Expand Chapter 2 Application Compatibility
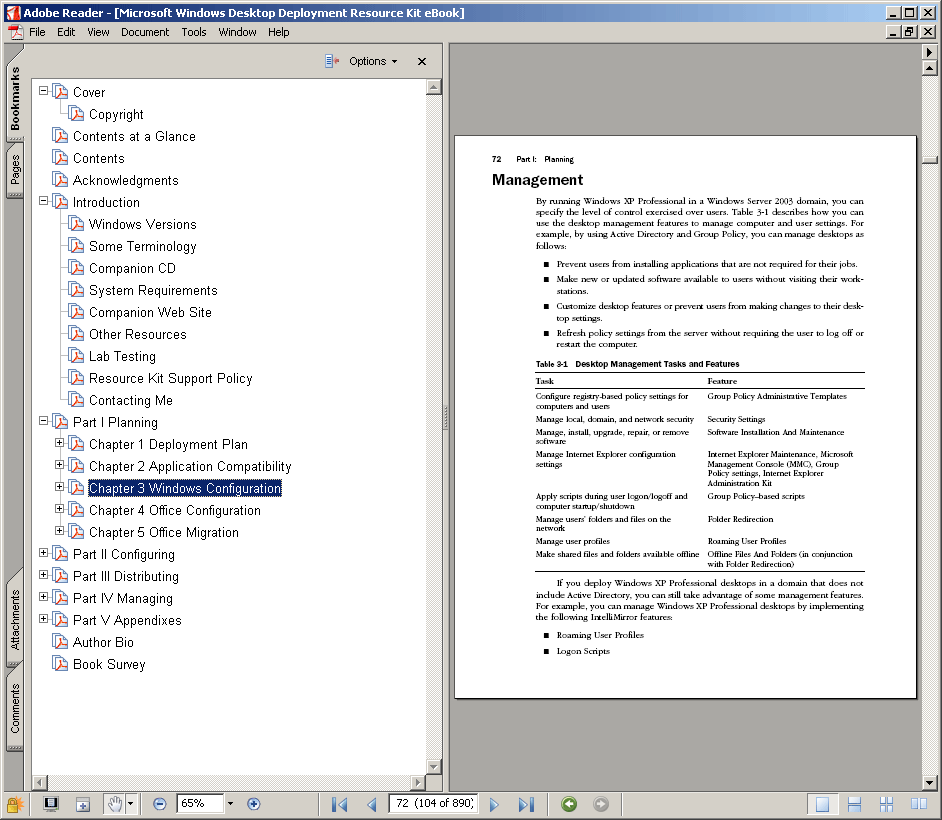This screenshot has height=820, width=942. point(59,465)
